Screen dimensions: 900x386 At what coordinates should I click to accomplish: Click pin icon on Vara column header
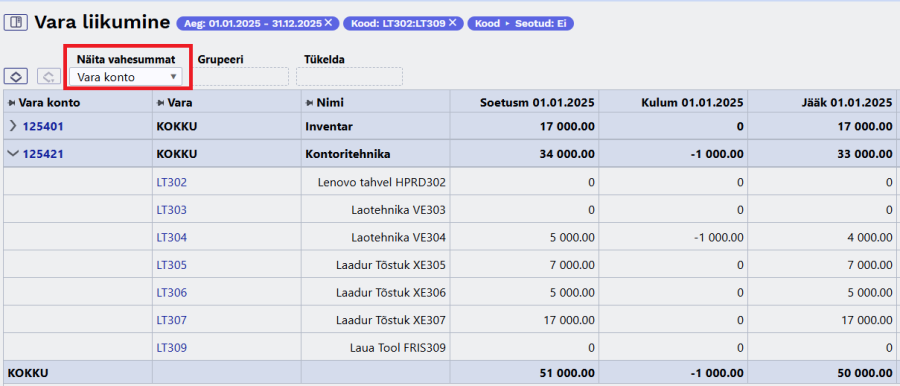(x=161, y=103)
